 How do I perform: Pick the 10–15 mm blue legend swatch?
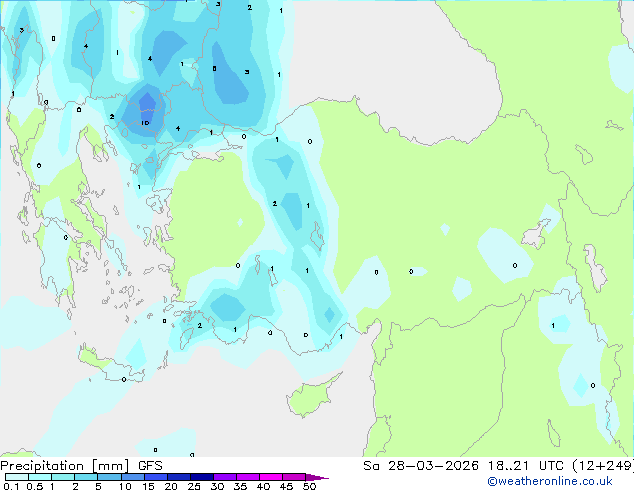133,477
